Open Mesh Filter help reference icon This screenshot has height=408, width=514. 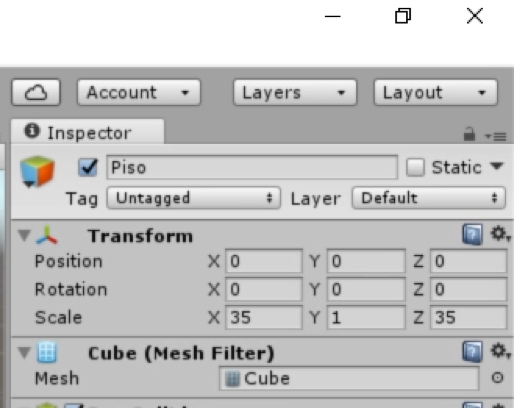coord(472,351)
